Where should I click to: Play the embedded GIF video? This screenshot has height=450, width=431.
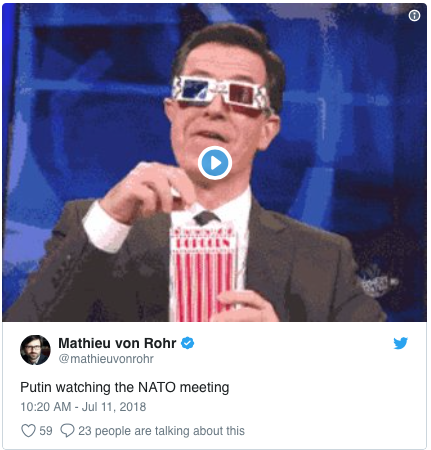[x=215, y=163]
